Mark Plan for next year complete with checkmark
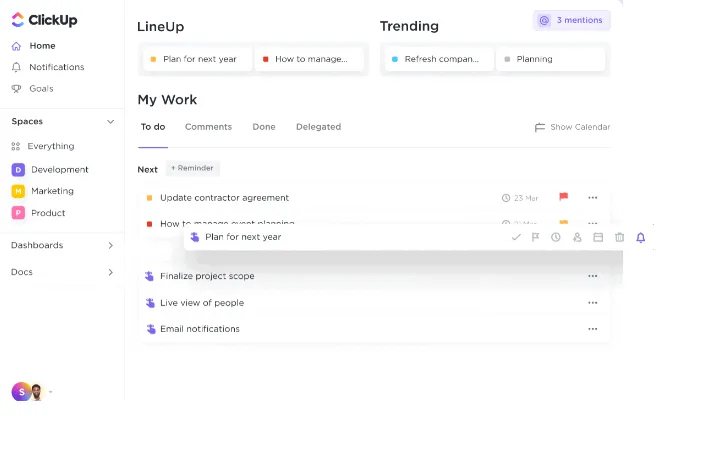Image resolution: width=702 pixels, height=476 pixels. tap(516, 237)
